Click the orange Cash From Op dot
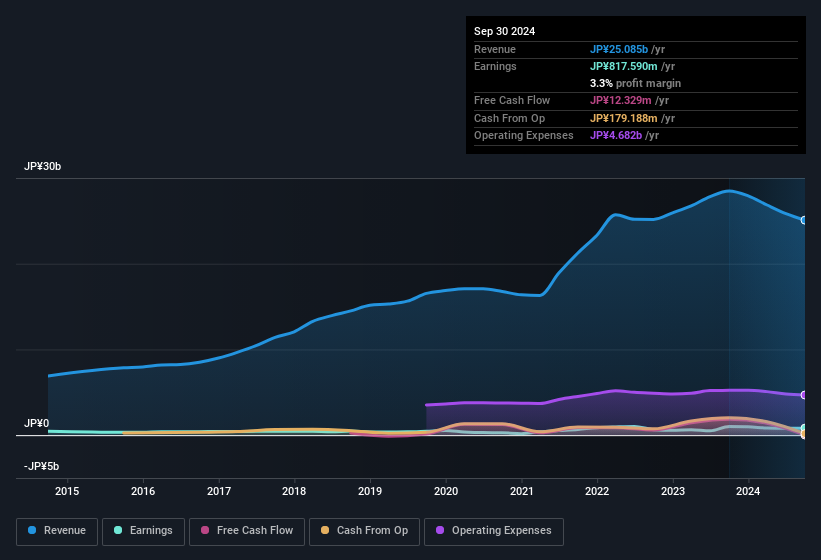 coord(325,530)
